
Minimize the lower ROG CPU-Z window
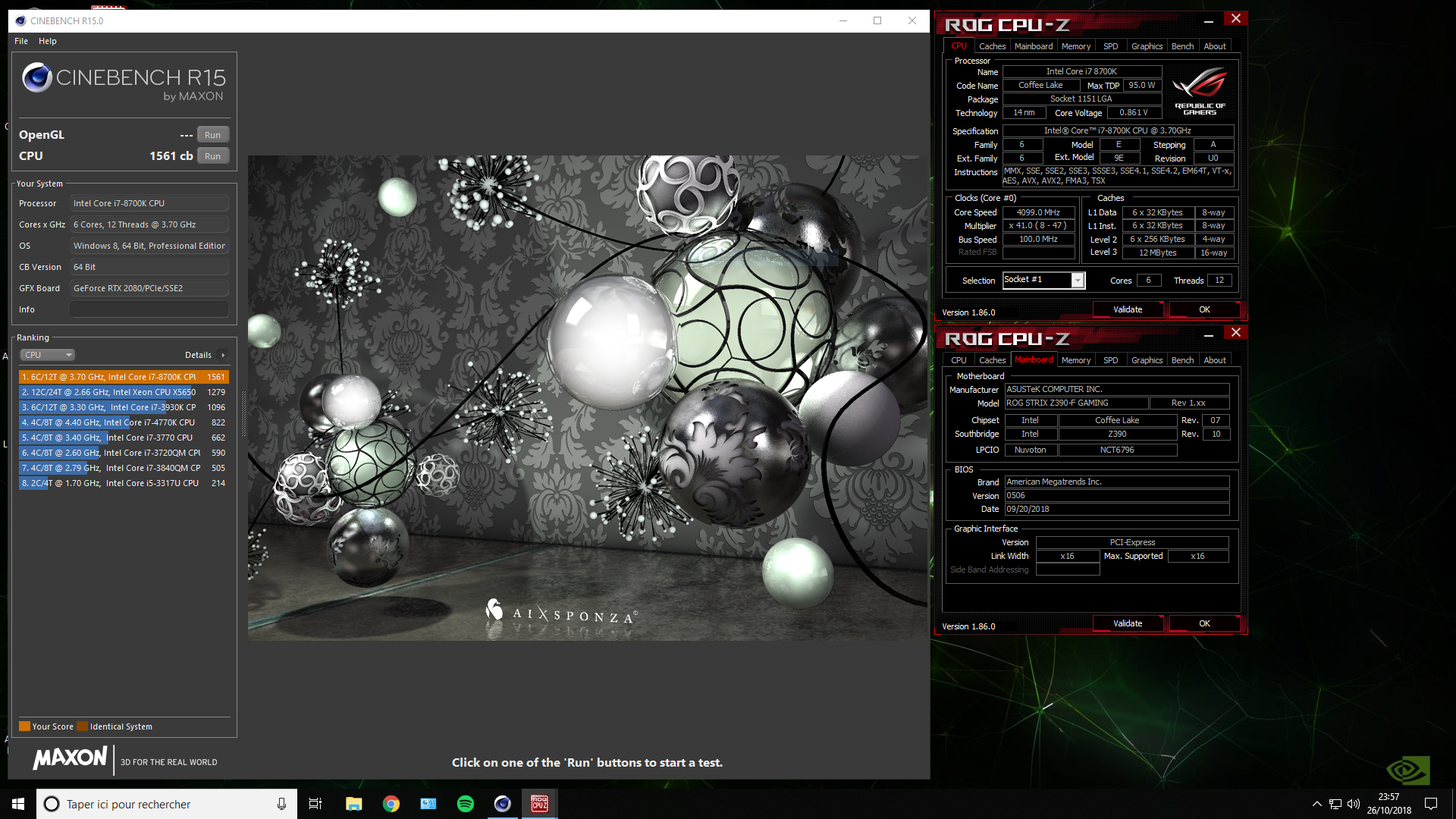[1209, 334]
